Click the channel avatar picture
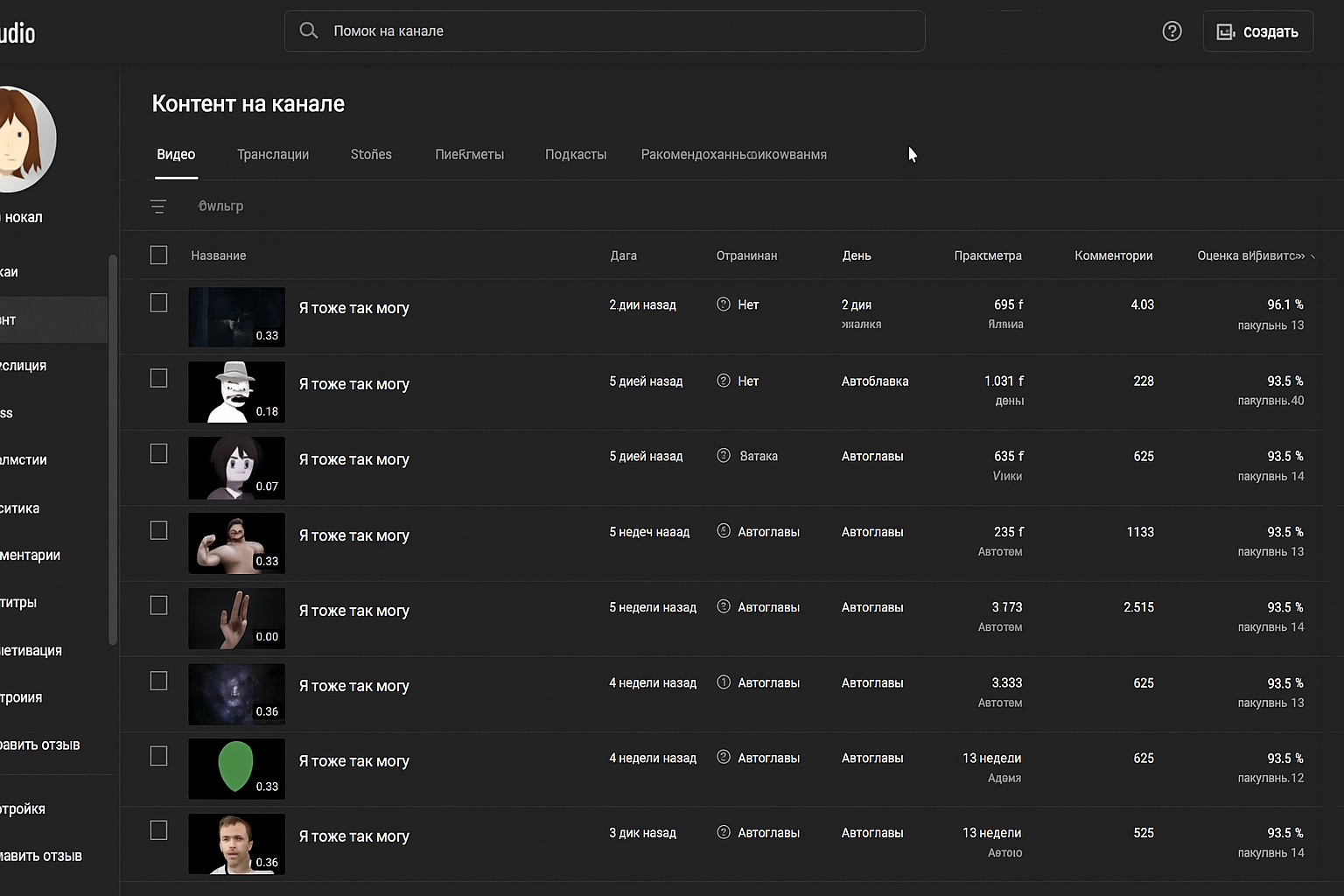Screen dimensions: 1344x896 22,139
